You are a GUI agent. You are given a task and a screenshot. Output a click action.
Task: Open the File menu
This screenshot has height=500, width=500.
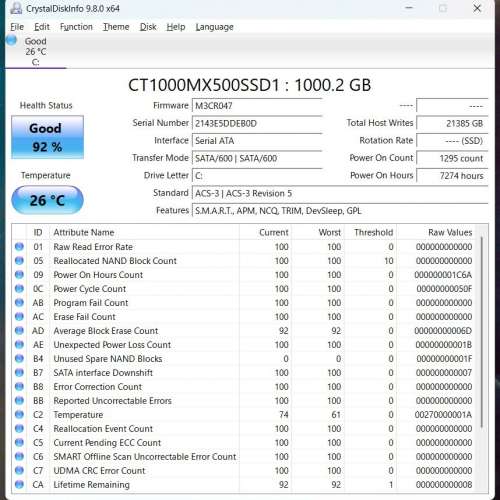(17, 27)
